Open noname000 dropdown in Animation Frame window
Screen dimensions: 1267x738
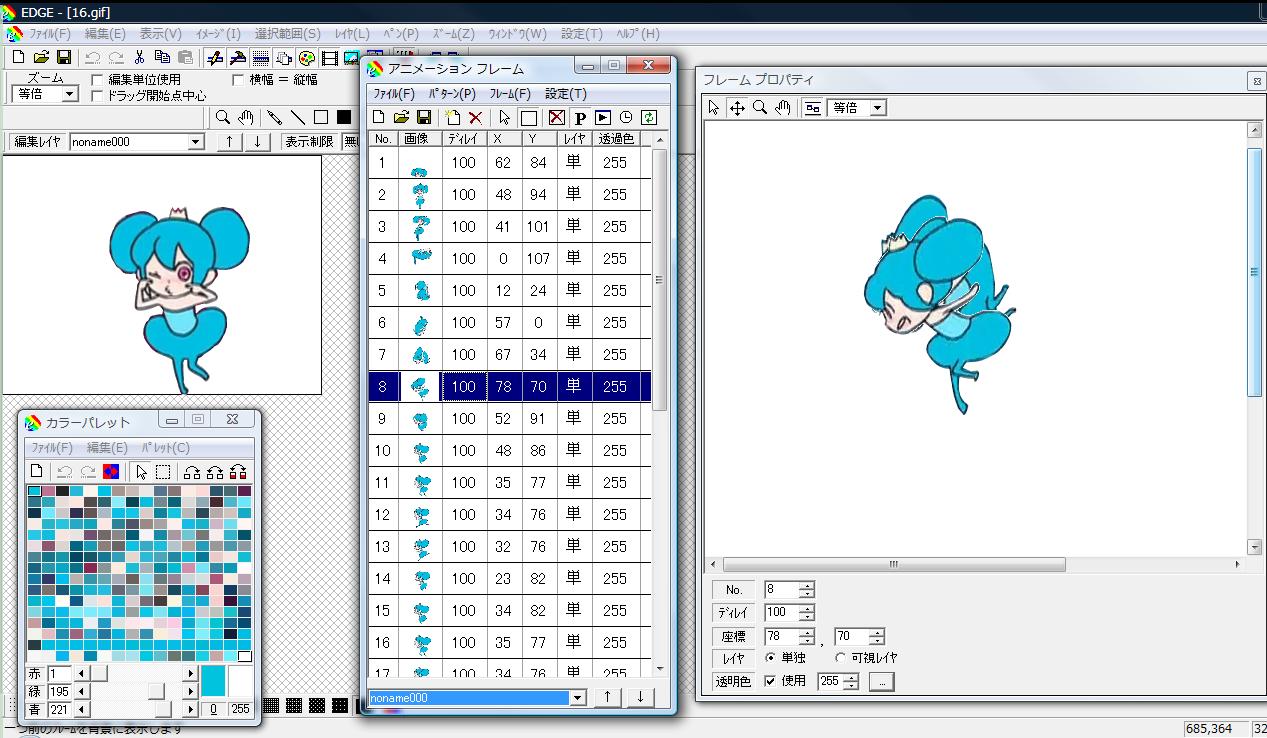[577, 698]
